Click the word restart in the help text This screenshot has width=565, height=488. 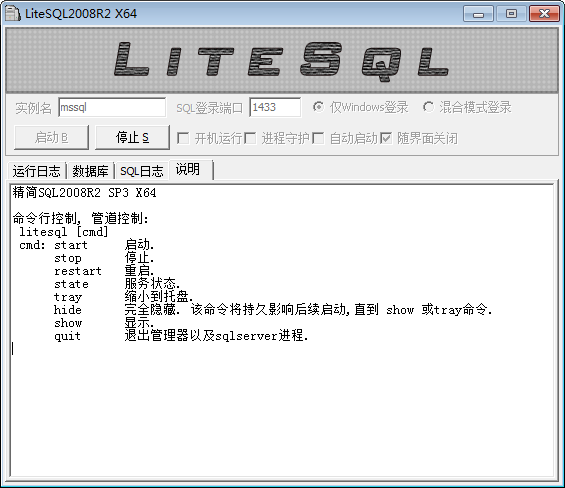[78, 271]
